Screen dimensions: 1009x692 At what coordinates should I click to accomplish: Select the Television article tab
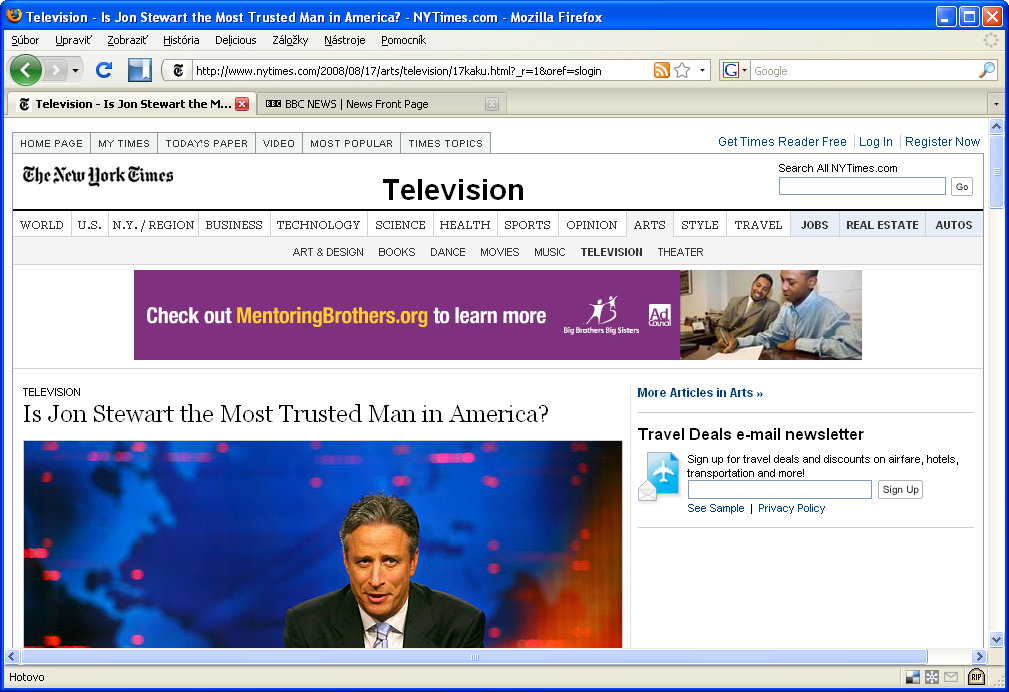pos(132,104)
